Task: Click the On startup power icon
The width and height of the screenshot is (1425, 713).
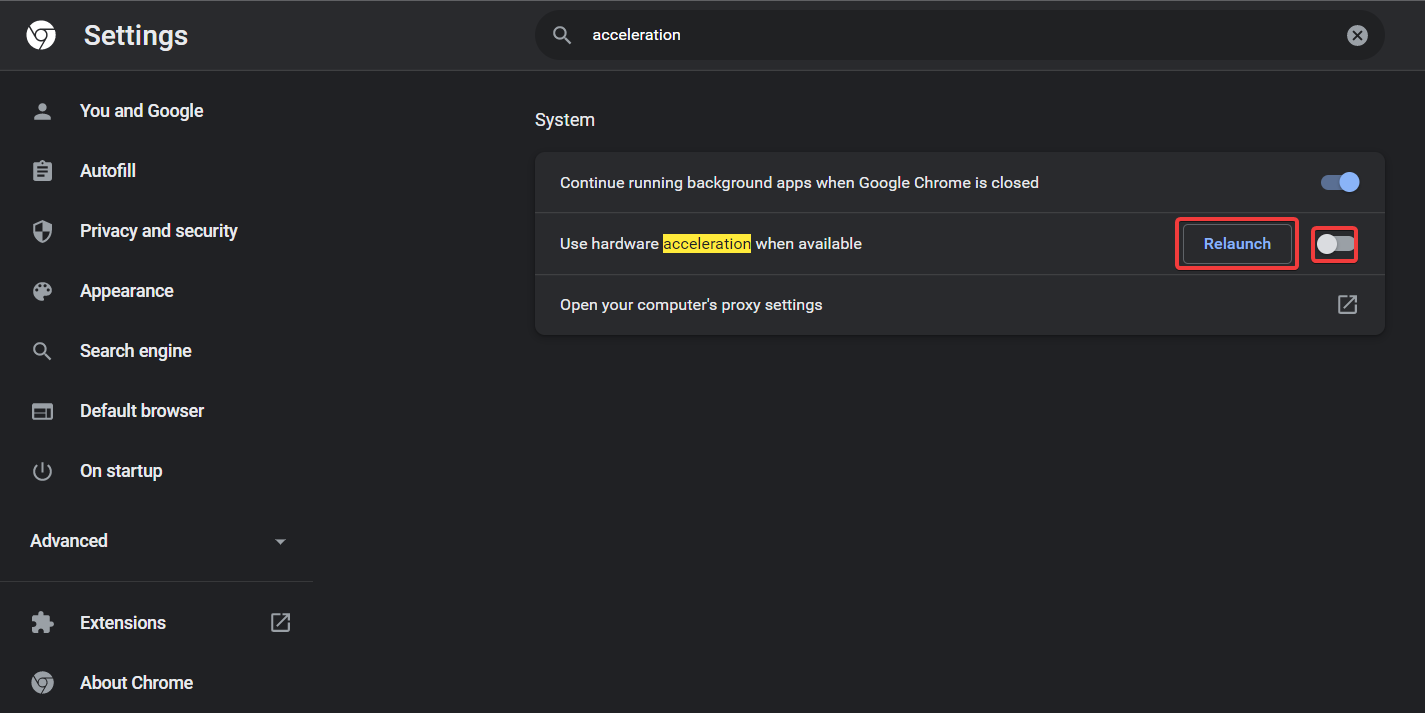Action: tap(42, 471)
